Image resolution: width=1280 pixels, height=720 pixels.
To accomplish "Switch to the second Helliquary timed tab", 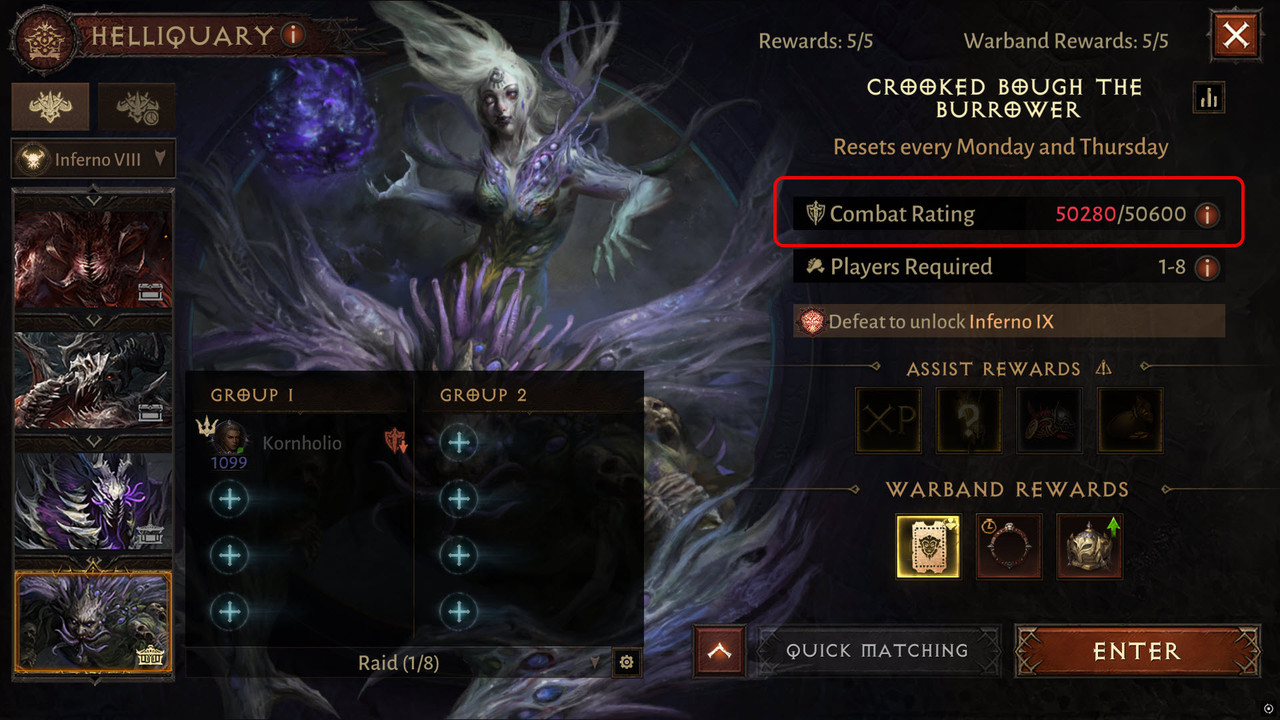I will click(138, 106).
